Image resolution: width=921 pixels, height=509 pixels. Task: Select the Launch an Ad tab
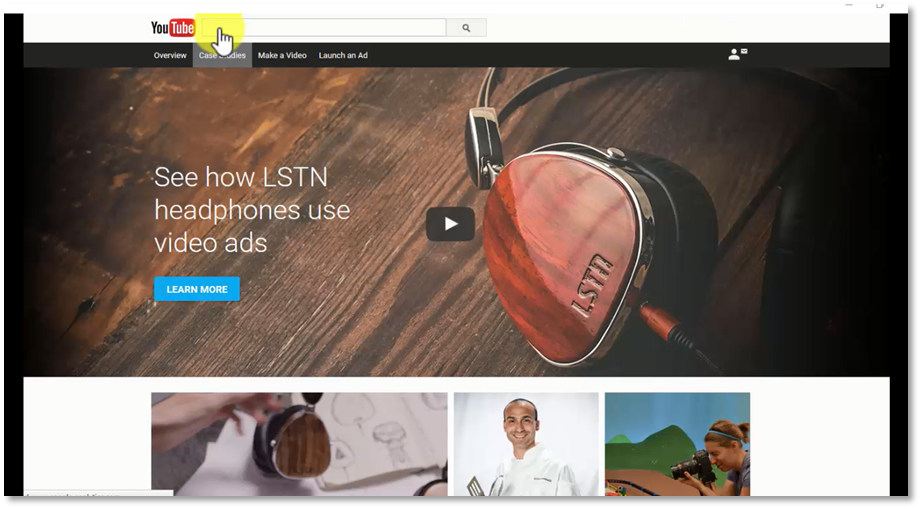pos(343,55)
